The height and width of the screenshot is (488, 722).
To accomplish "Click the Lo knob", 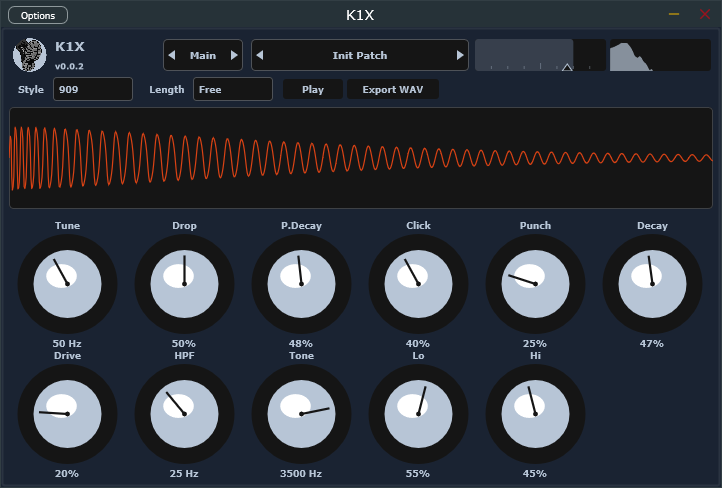I will tap(418, 414).
